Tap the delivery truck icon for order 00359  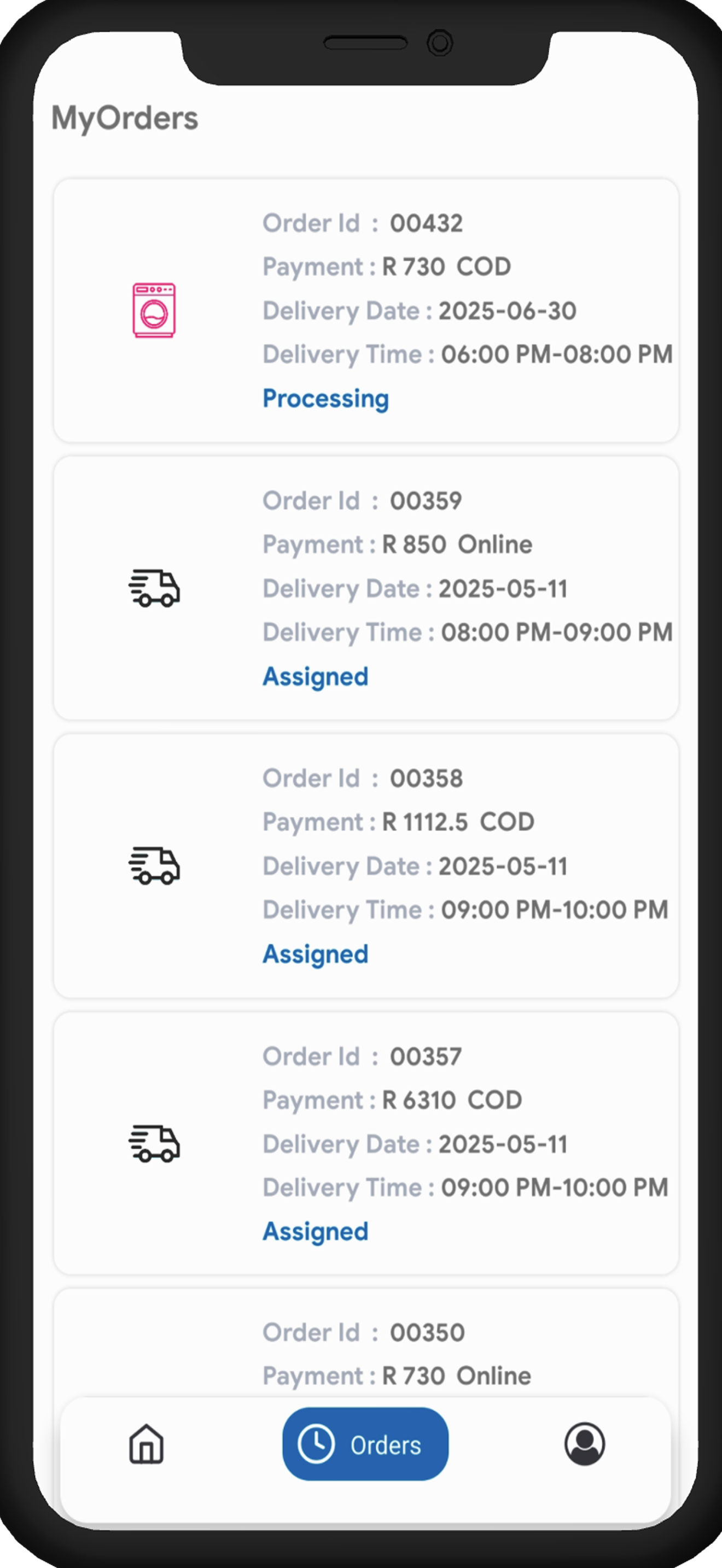coord(154,589)
